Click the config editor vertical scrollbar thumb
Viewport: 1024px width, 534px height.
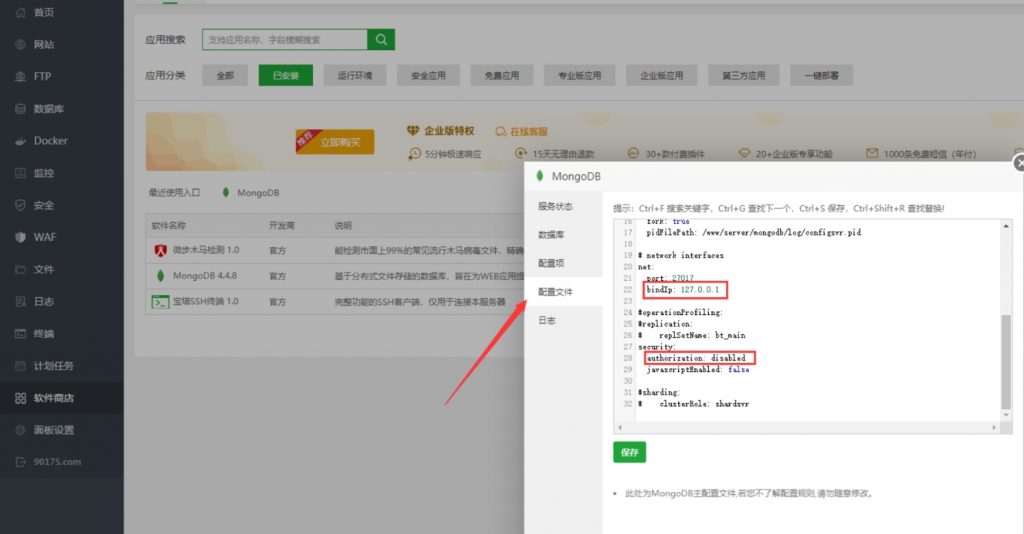click(x=1006, y=361)
